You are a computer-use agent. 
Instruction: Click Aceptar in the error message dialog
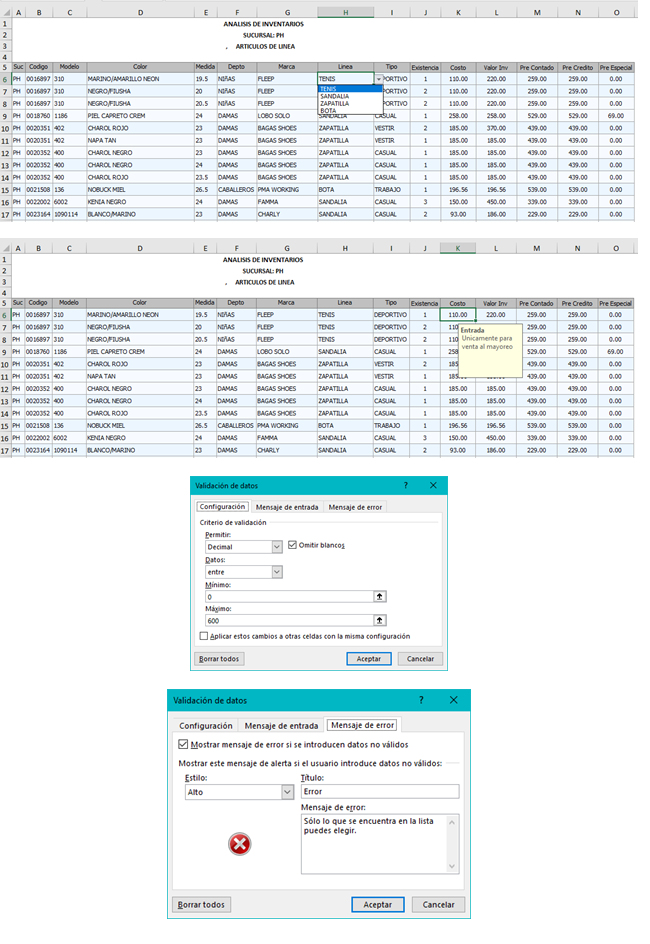377,904
